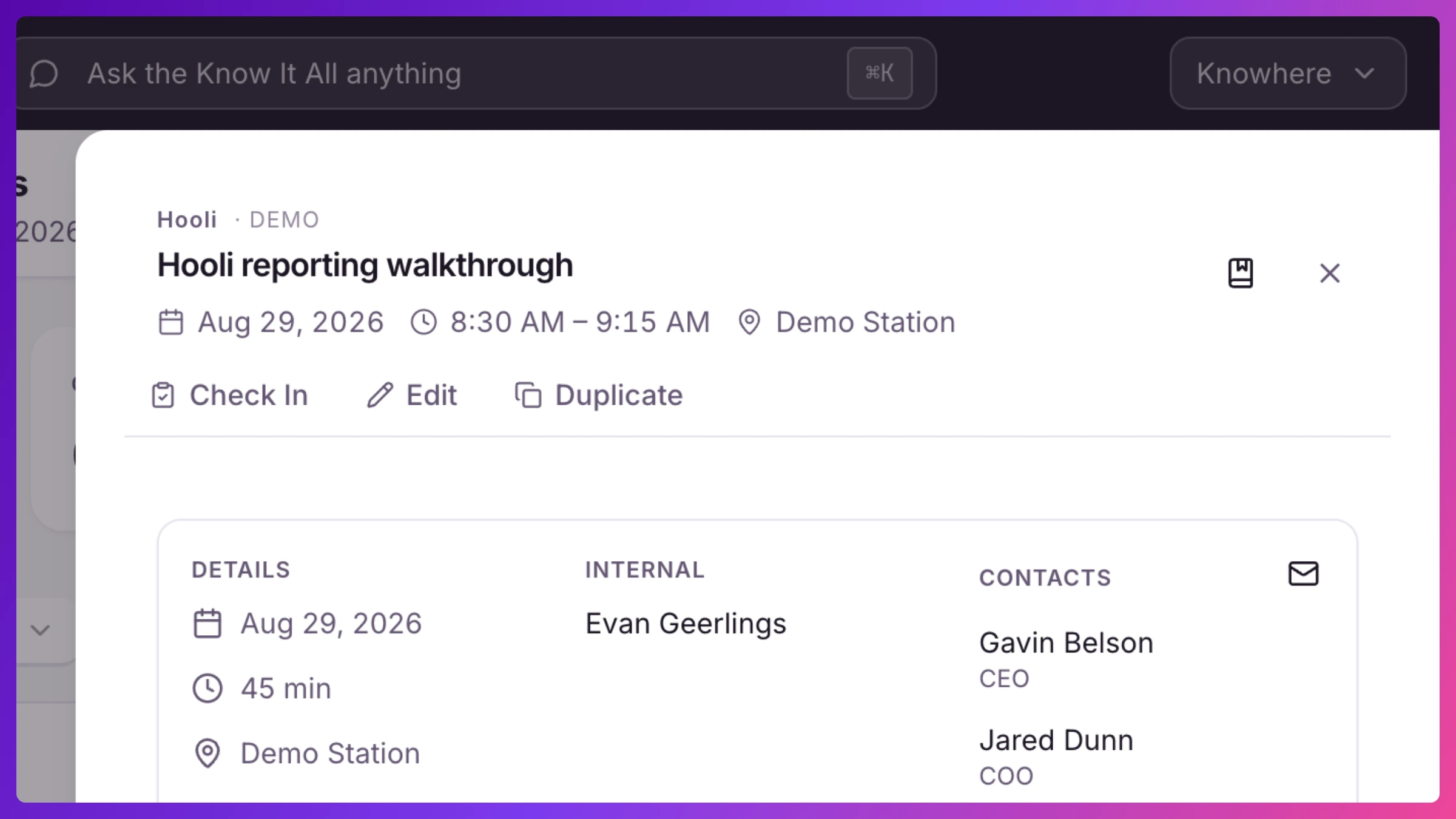Click the CEO role label
This screenshot has width=1456, height=819.
pos(1004,679)
